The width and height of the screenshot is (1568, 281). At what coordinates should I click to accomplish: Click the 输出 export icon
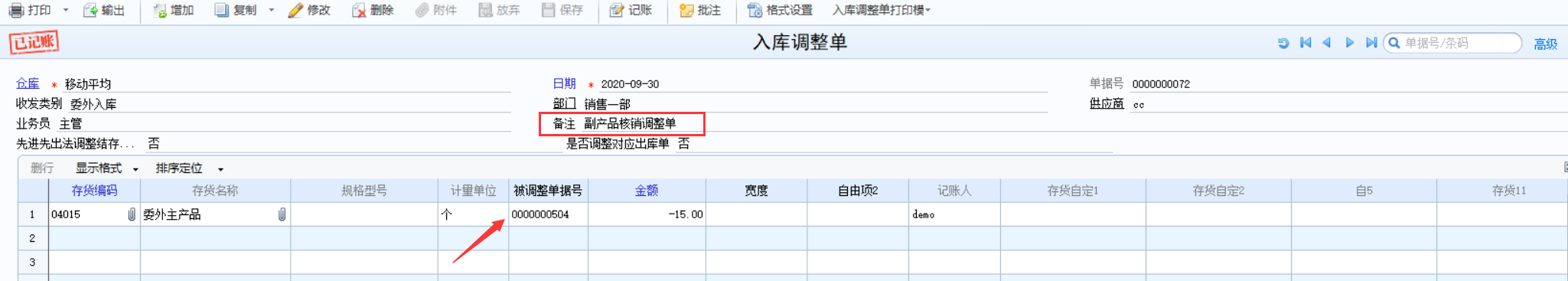pos(90,11)
